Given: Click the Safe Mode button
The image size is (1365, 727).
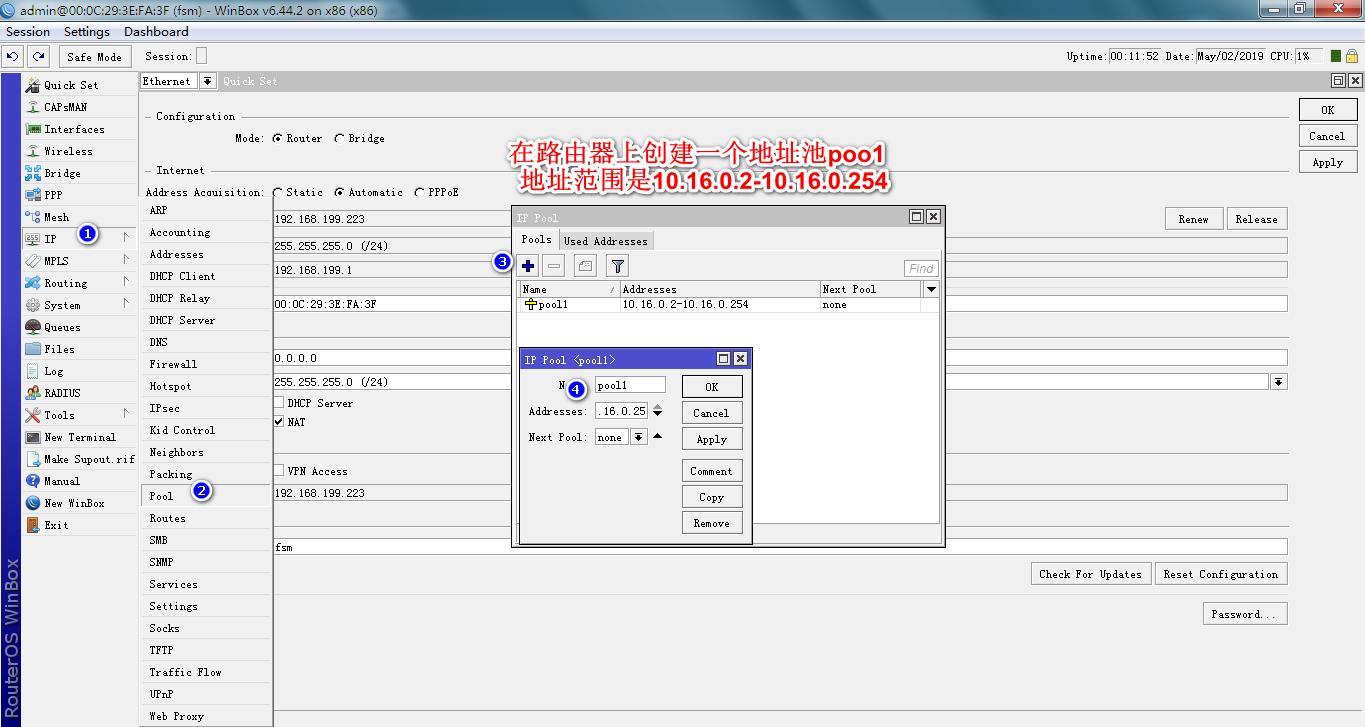Looking at the screenshot, I should coord(94,57).
